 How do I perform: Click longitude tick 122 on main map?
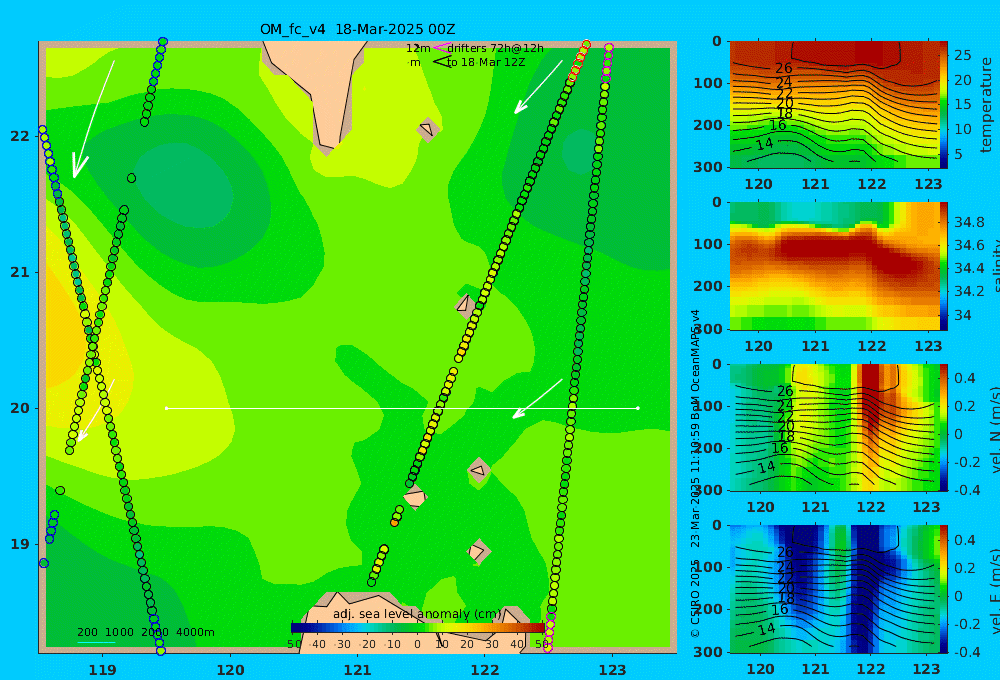pos(485,670)
